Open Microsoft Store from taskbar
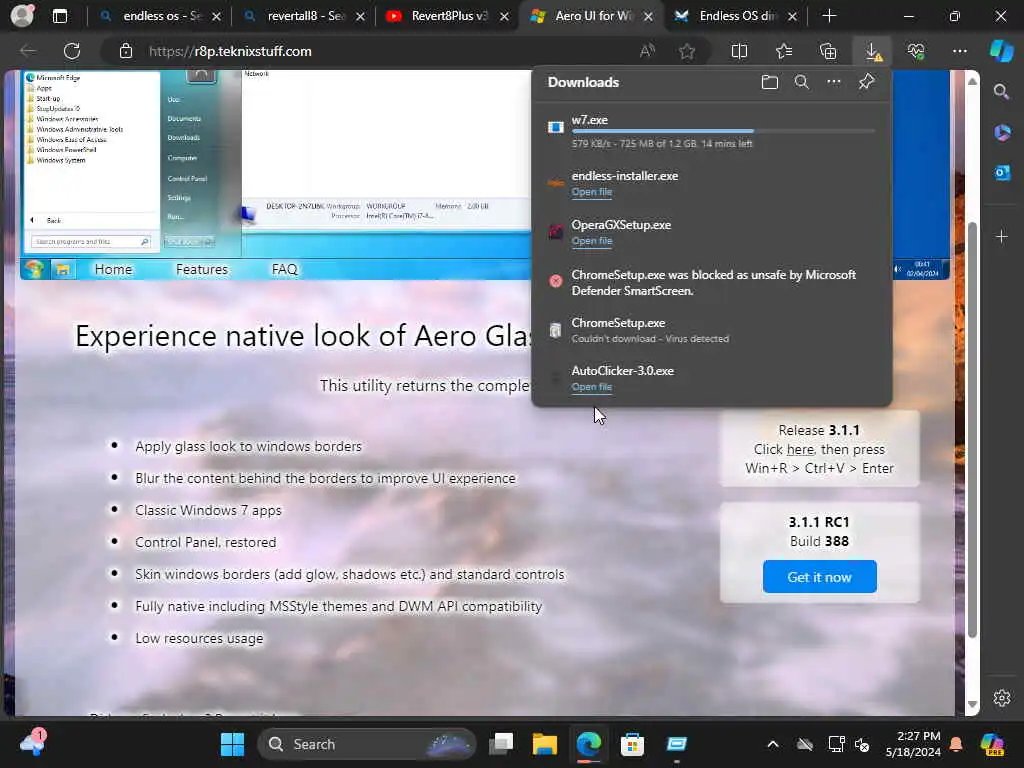This screenshot has width=1024, height=768. click(x=632, y=744)
